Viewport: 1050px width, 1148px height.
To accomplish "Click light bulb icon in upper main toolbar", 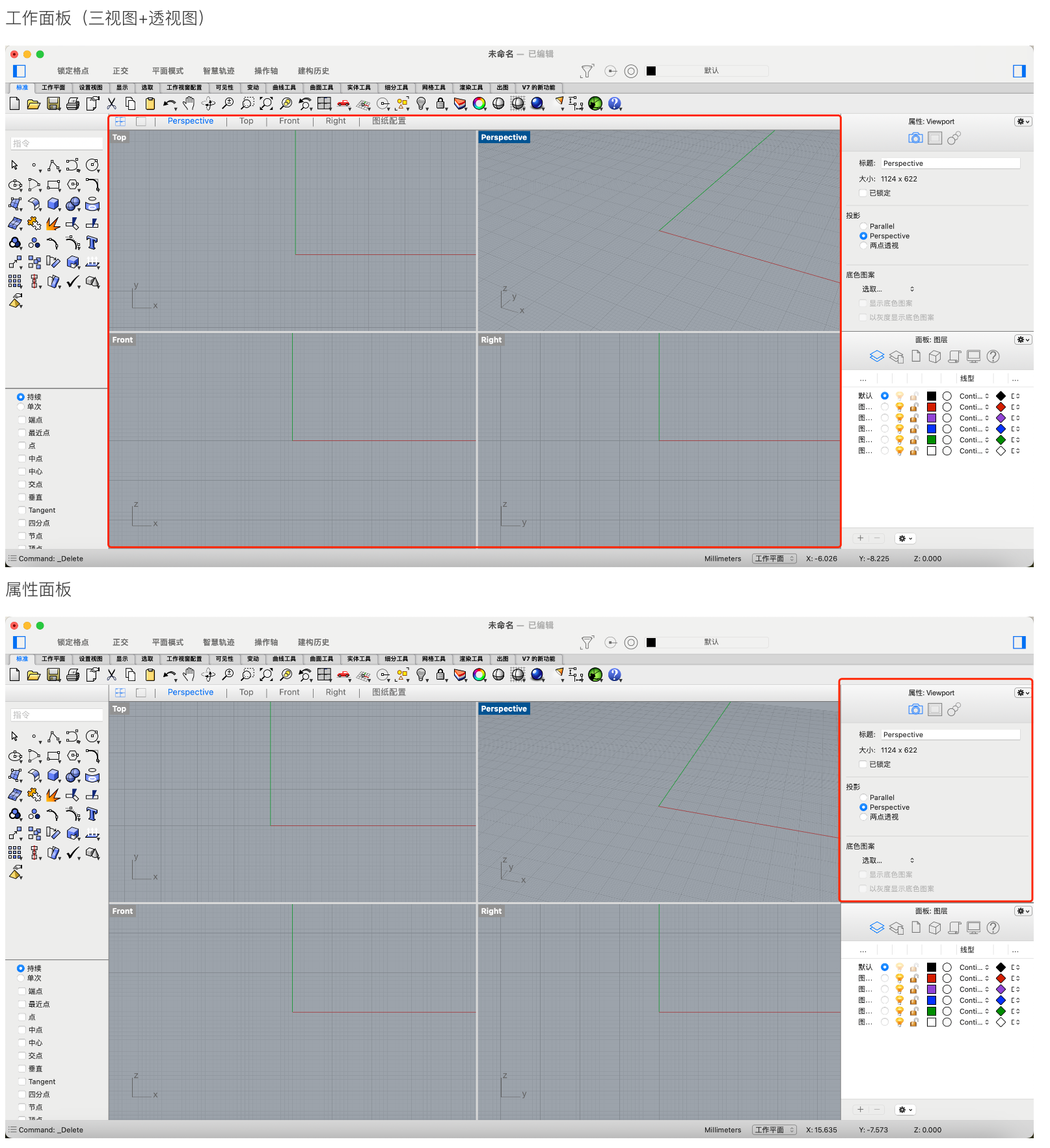I will coord(422,103).
